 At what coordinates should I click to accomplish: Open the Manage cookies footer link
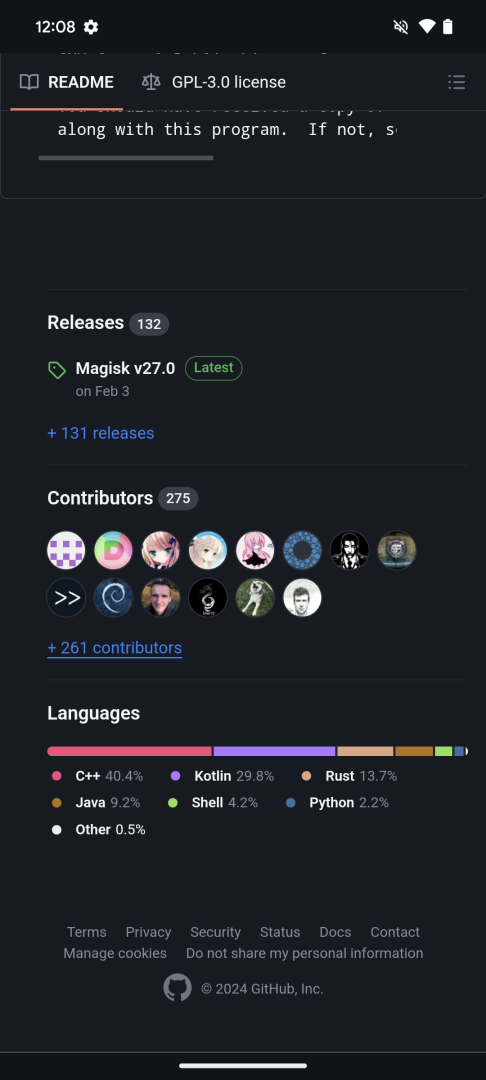coord(115,953)
